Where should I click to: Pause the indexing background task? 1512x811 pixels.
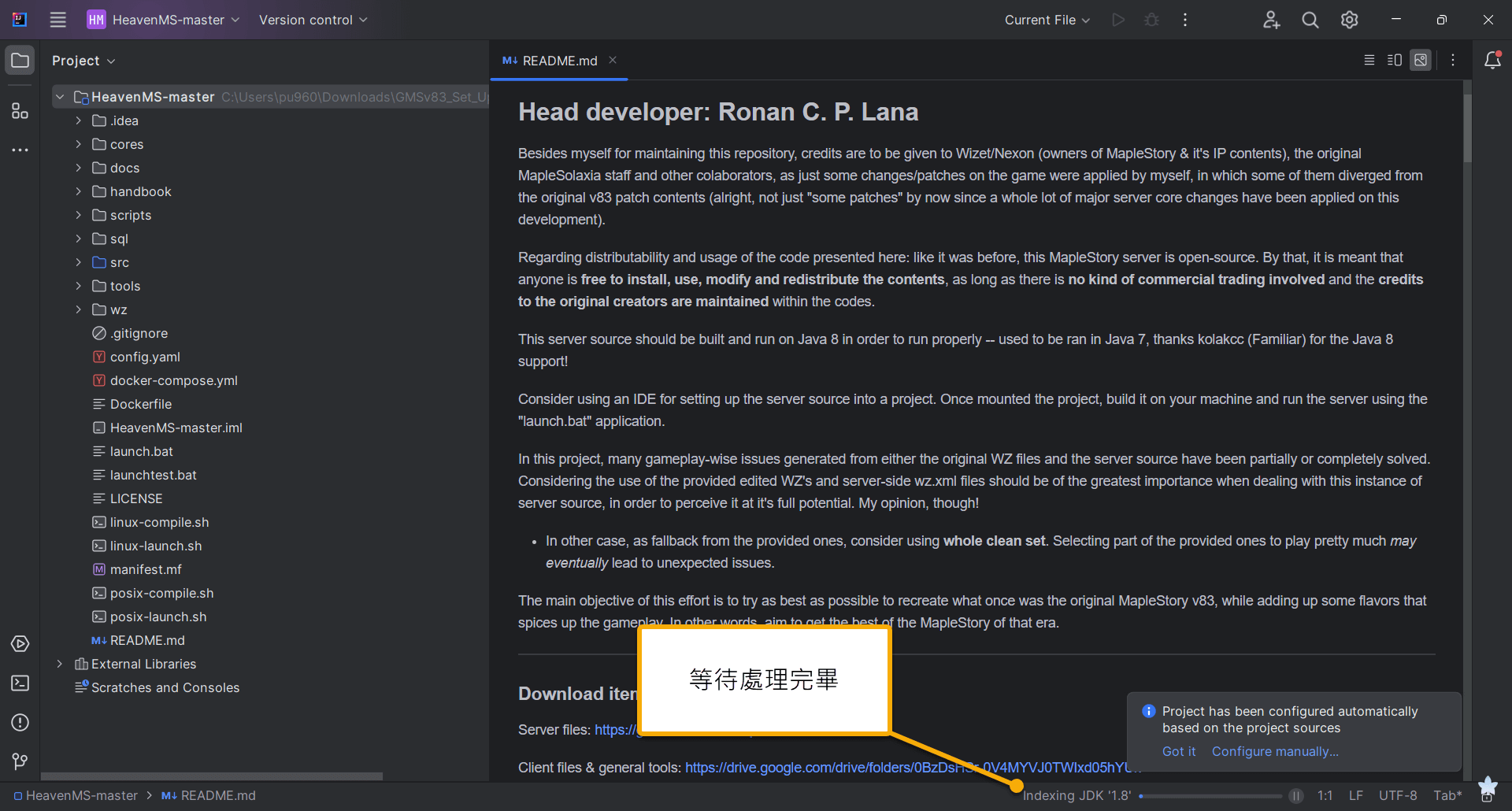coord(1296,796)
